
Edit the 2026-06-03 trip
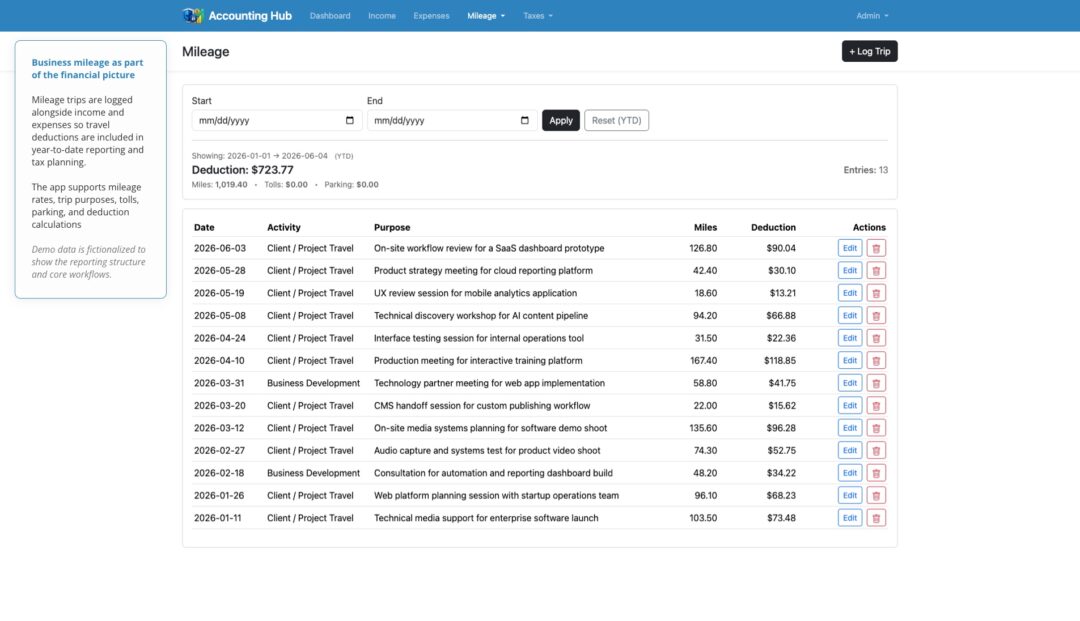tap(850, 248)
